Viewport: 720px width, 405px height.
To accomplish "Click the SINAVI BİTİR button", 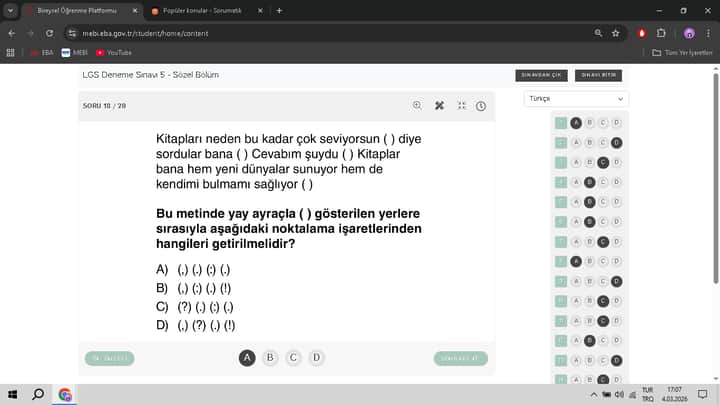I will [x=598, y=75].
